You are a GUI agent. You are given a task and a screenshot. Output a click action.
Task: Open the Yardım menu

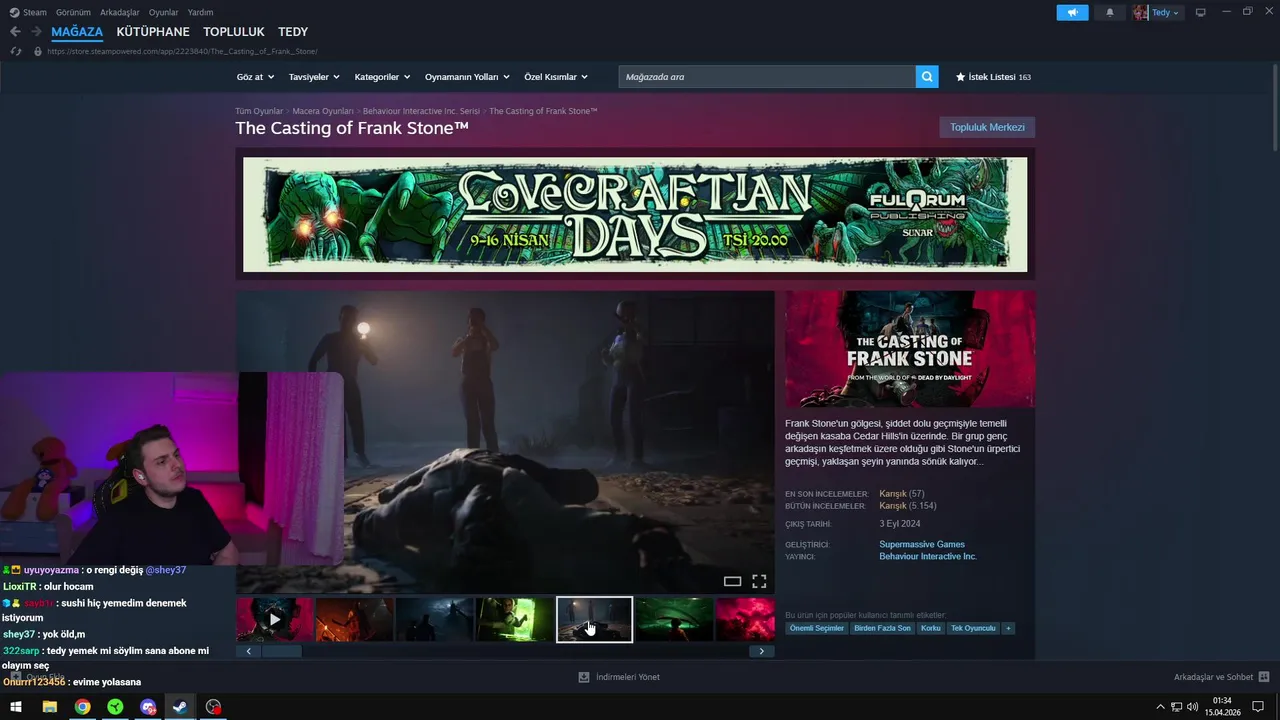(x=200, y=12)
